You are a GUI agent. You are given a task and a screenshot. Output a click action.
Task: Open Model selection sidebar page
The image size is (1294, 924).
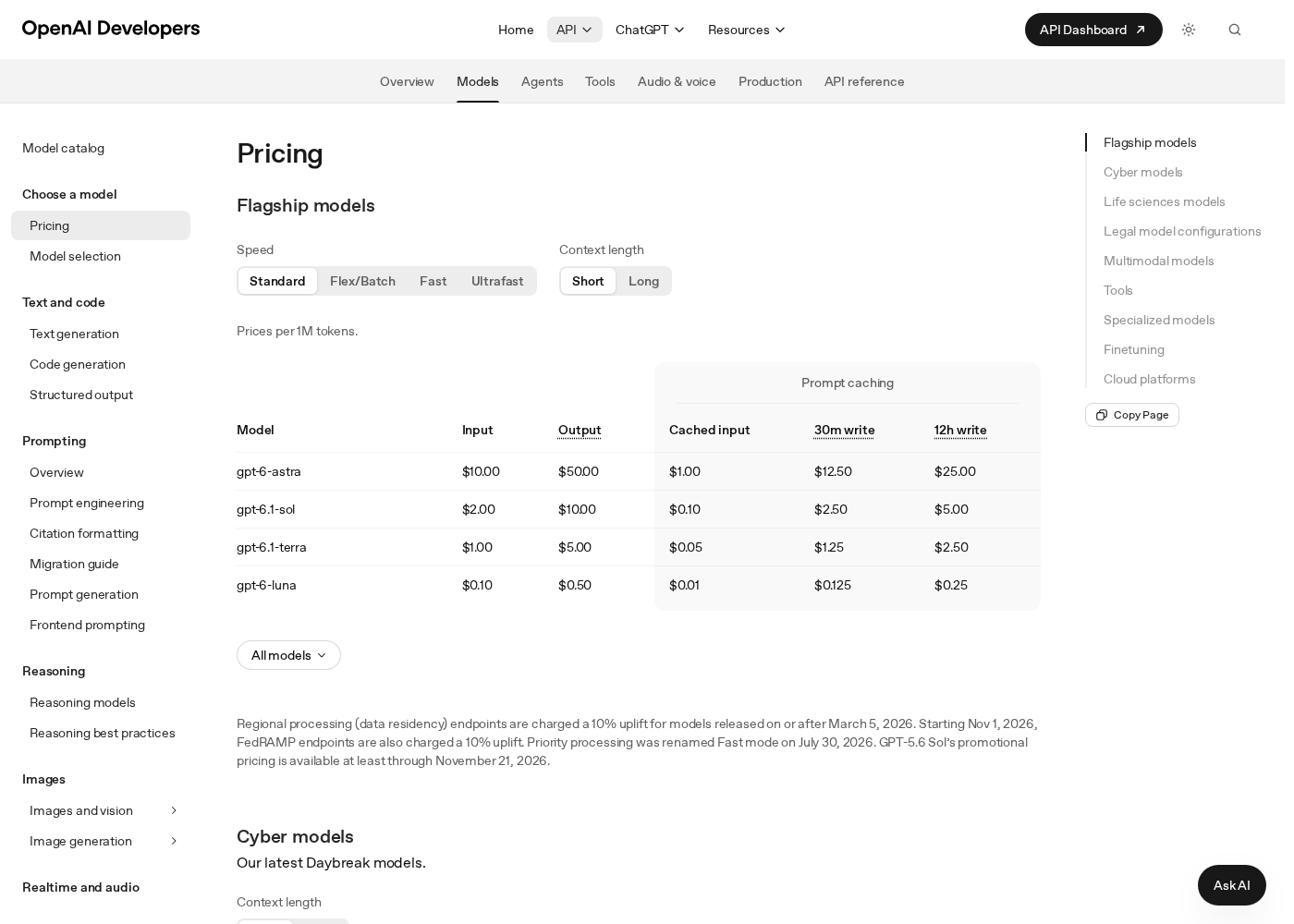click(101, 256)
